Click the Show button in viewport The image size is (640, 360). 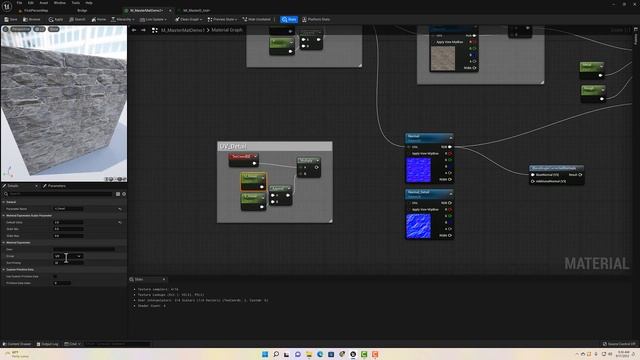[x=54, y=29]
